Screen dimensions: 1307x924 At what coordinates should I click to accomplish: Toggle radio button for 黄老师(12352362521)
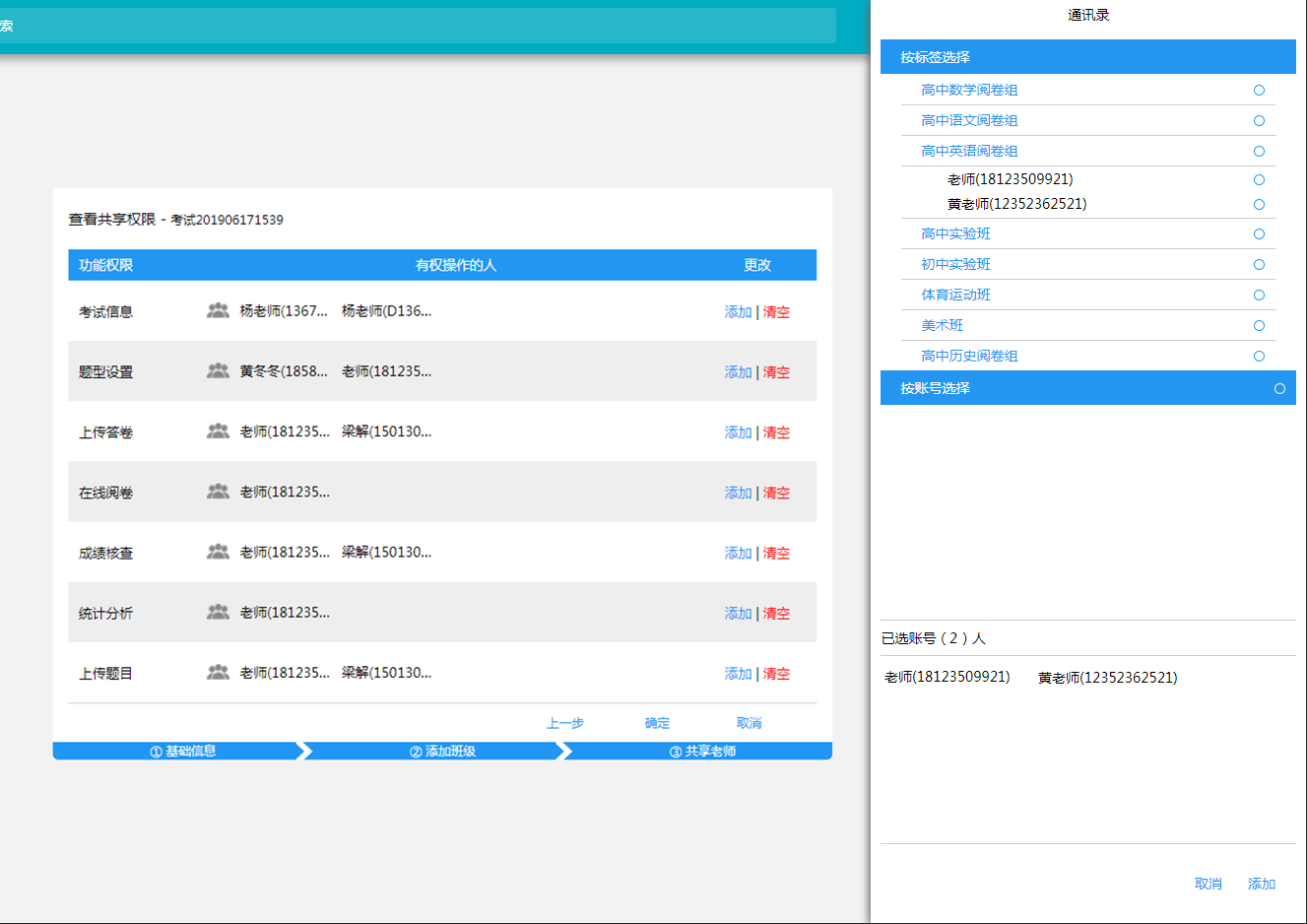(x=1259, y=204)
